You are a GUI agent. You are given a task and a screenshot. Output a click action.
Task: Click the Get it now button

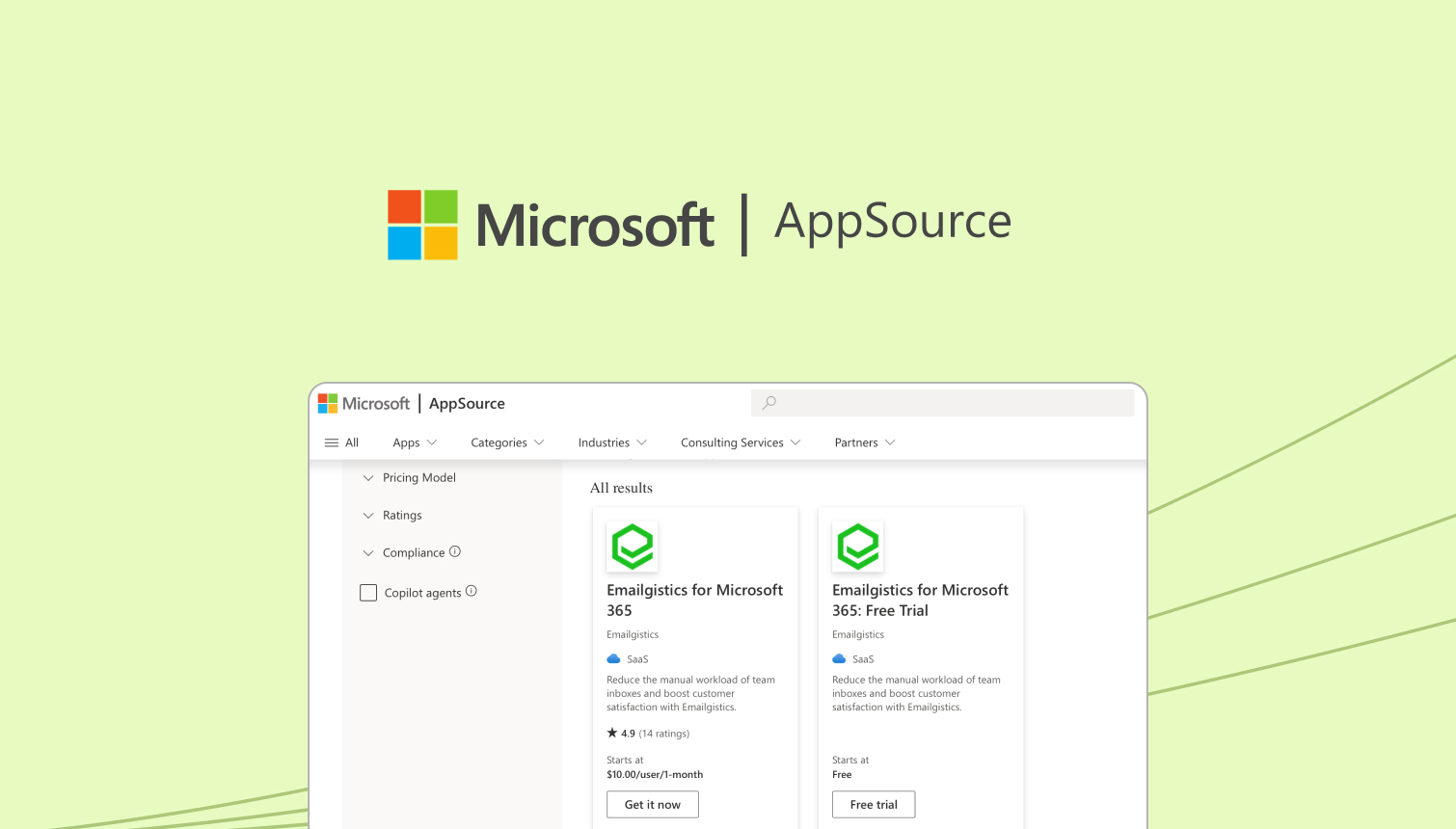tap(653, 804)
